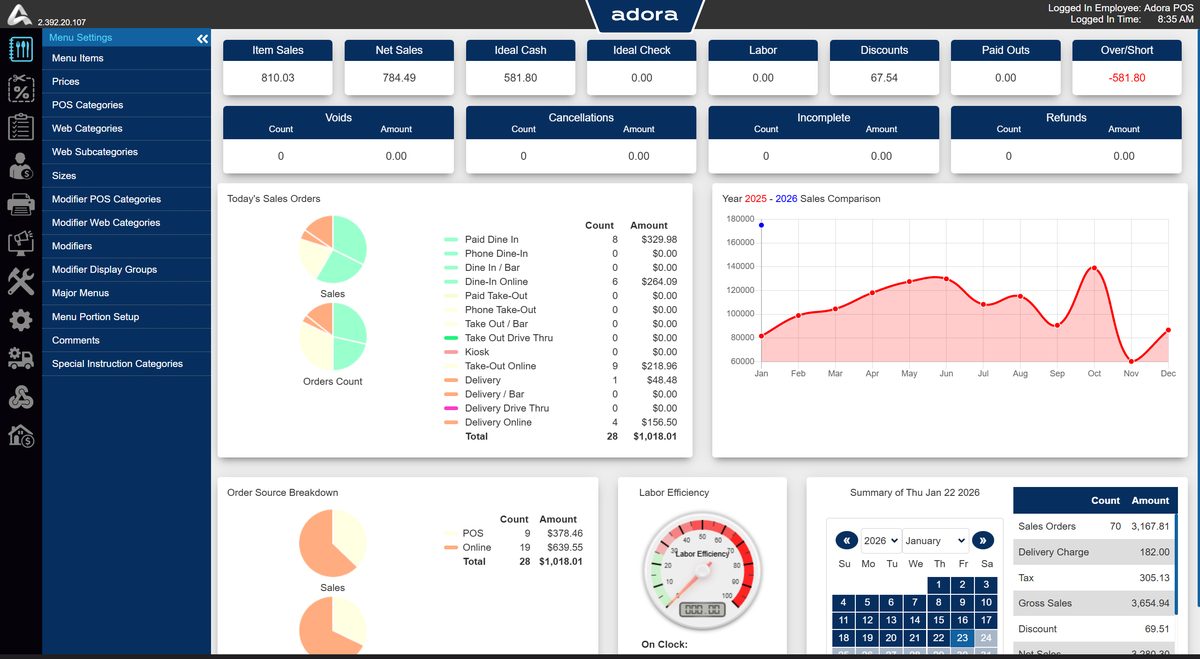Open the house with dollar sign icon
The height and width of the screenshot is (659, 1200).
(21, 435)
